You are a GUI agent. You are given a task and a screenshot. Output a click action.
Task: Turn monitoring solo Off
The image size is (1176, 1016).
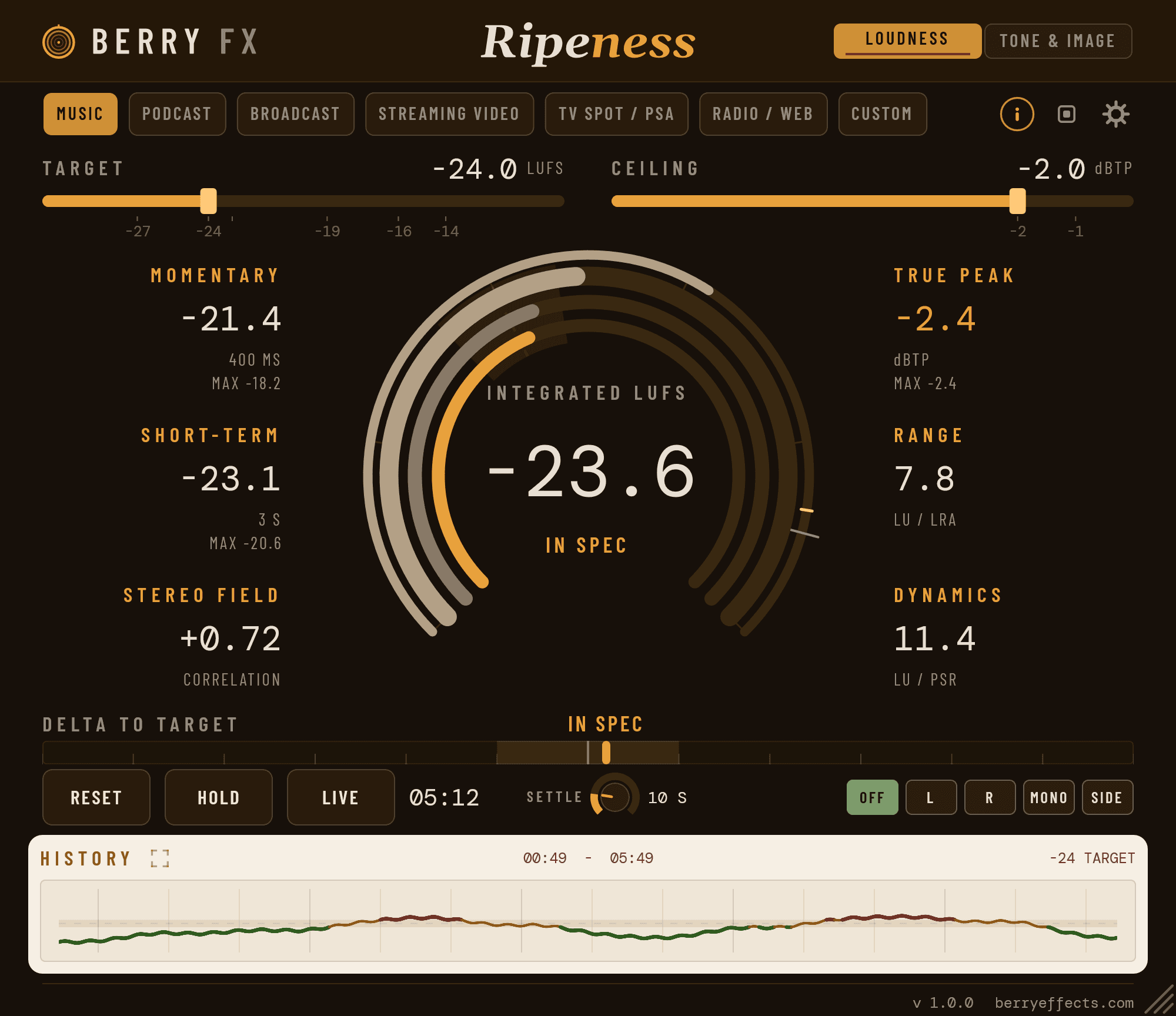tap(872, 797)
